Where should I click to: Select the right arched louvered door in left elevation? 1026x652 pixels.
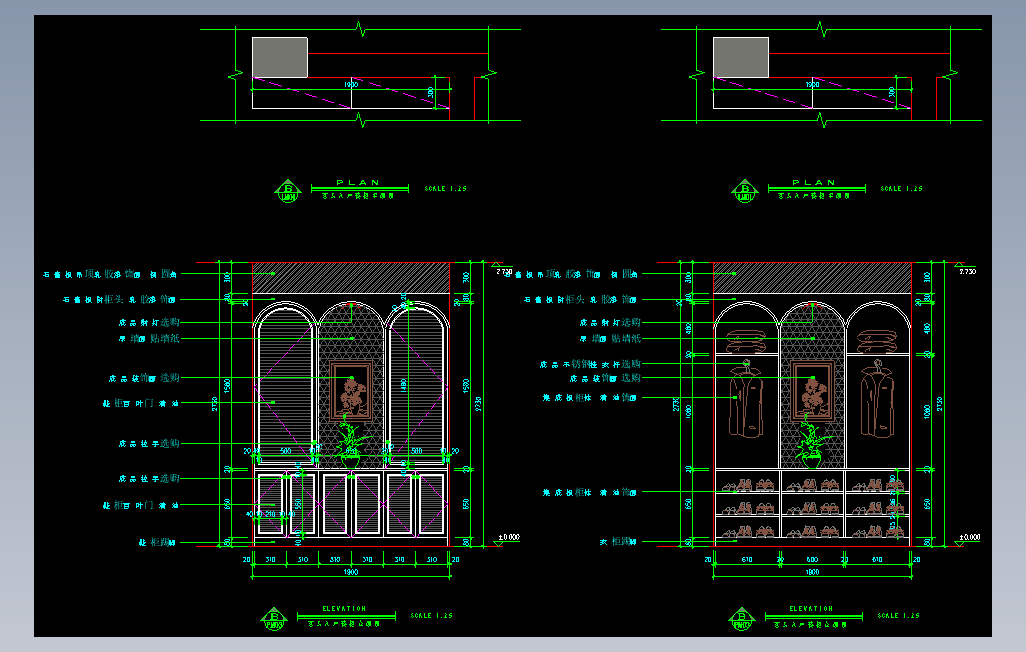[417, 384]
